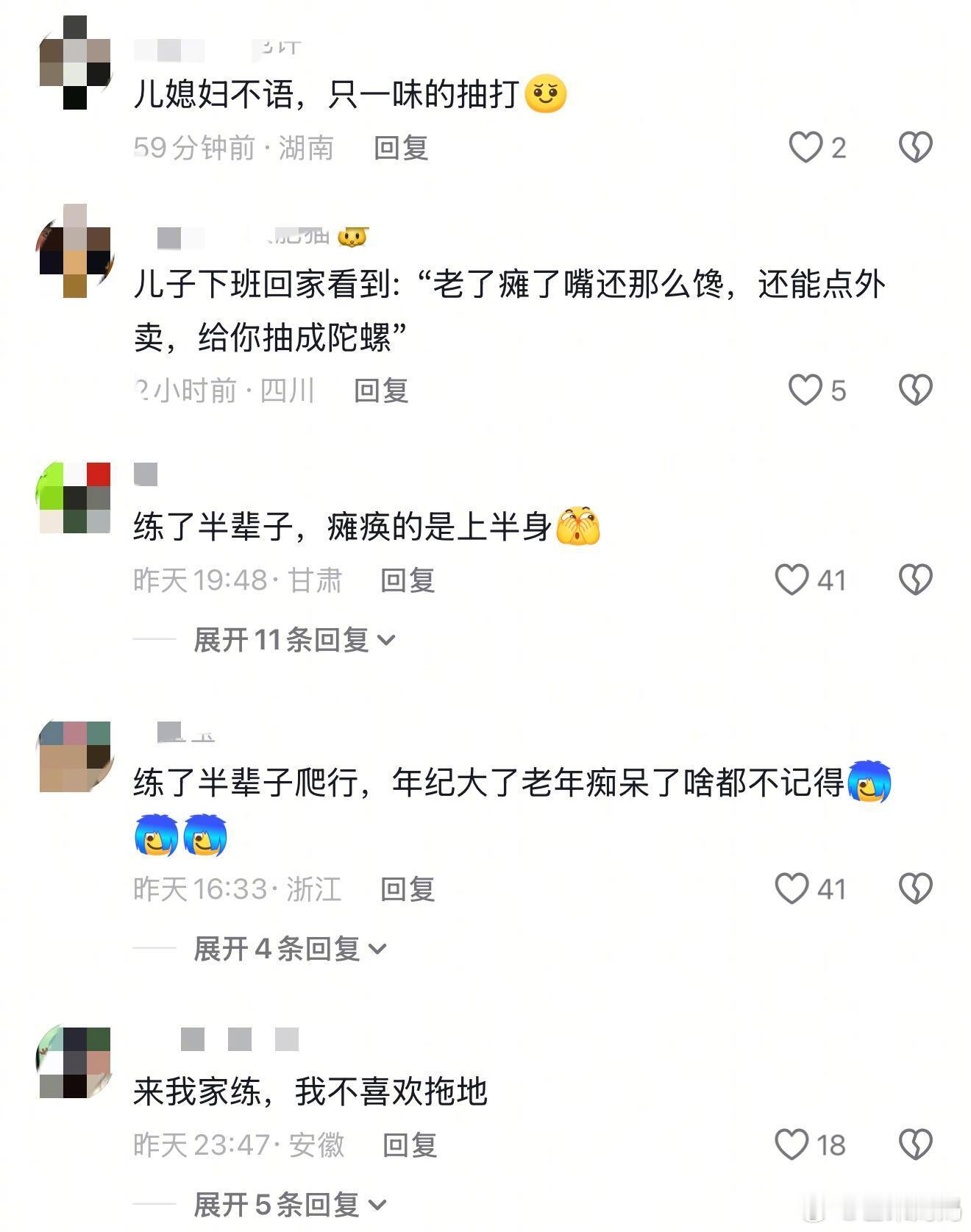Reply to the 浙江 comment via 回复
The image size is (971, 1232).
tap(408, 889)
